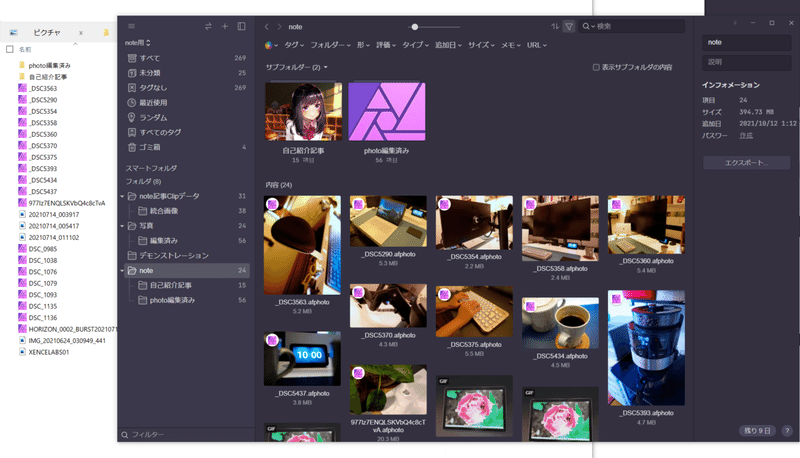Open the photo編集済み subfolder thumbnail
The height and width of the screenshot is (458, 800).
pyautogui.click(x=387, y=111)
